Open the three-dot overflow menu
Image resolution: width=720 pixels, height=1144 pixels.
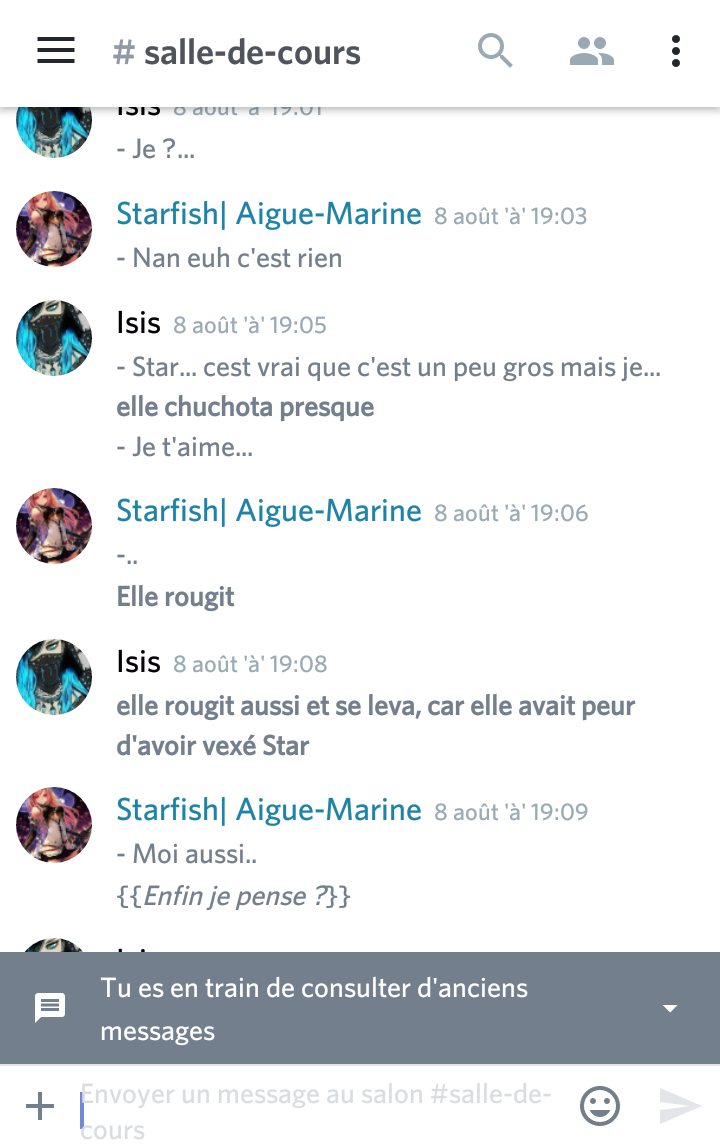(676, 51)
